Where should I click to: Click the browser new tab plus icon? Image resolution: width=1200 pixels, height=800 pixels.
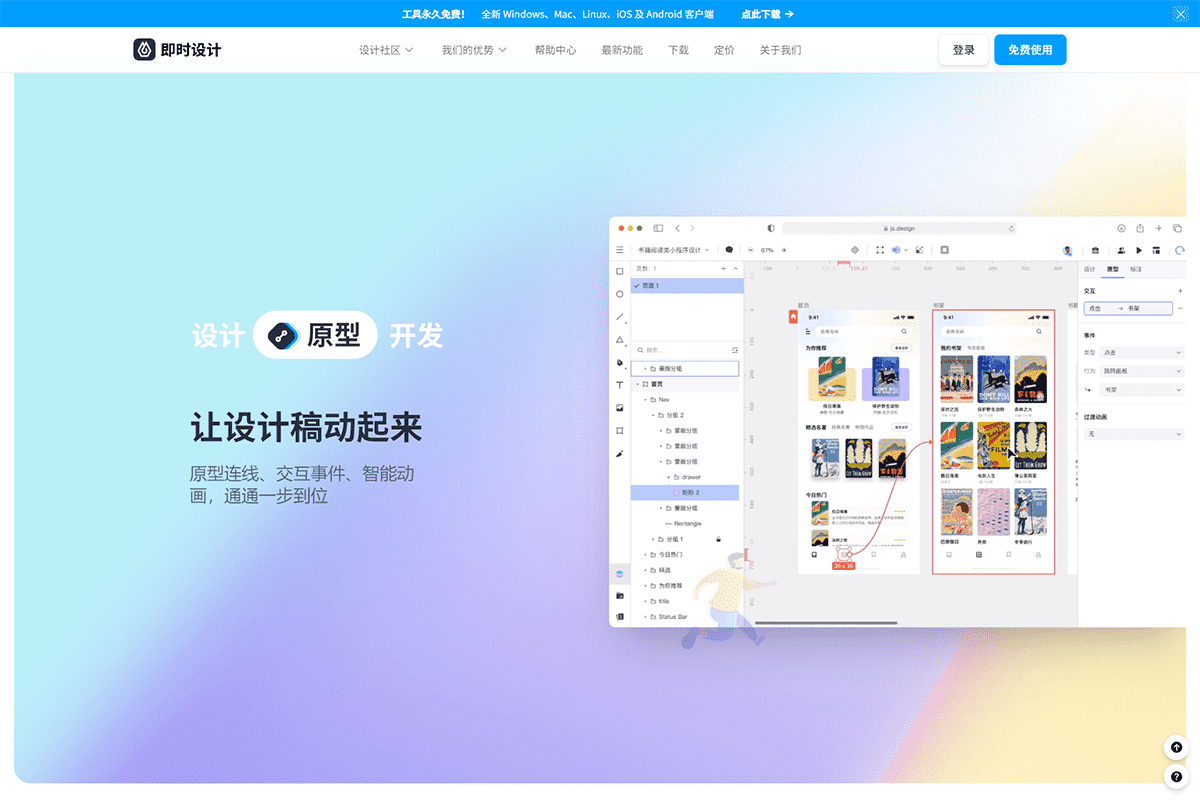pos(1159,228)
